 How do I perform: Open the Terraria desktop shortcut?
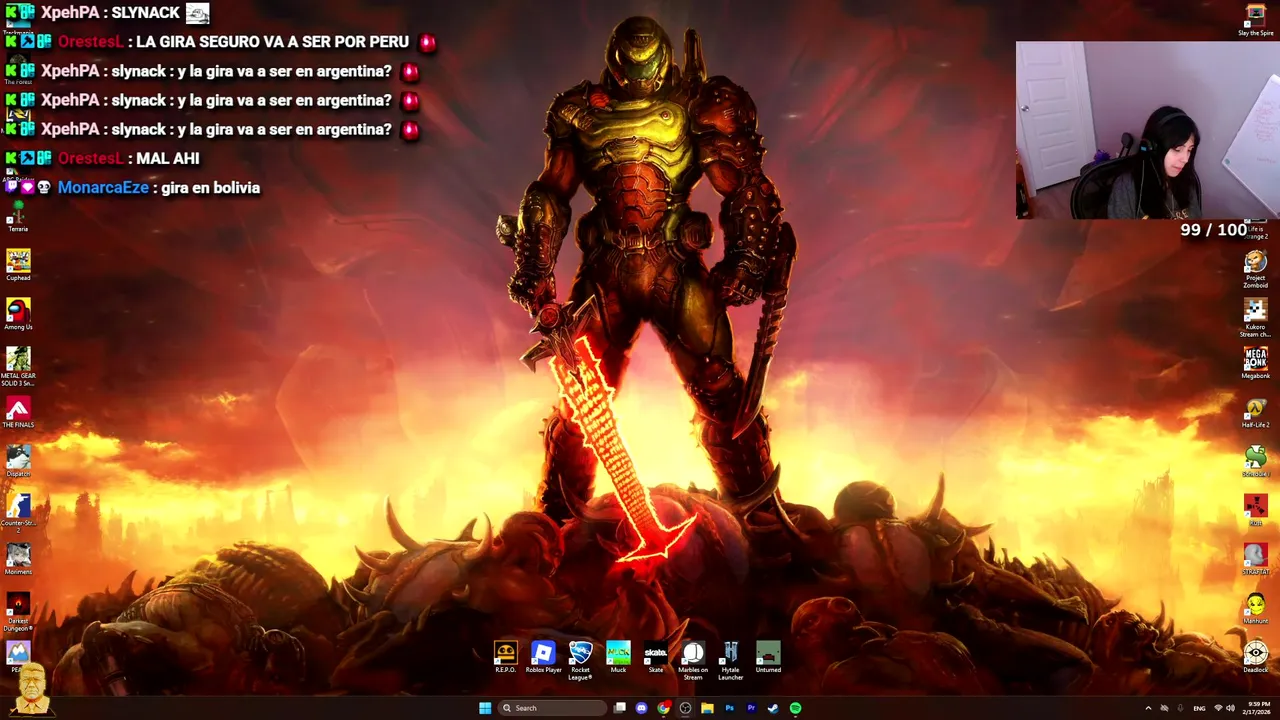pos(18,215)
